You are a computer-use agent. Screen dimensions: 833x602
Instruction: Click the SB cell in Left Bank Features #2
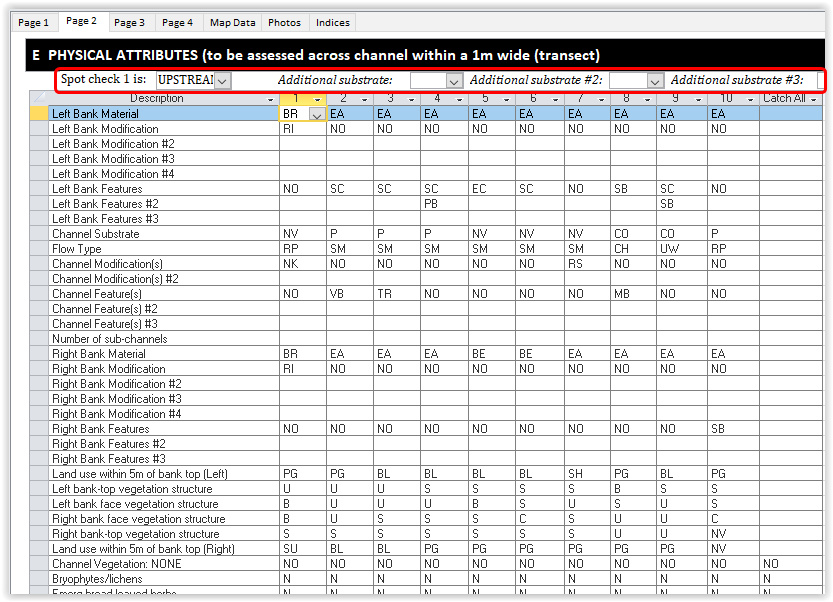click(682, 204)
